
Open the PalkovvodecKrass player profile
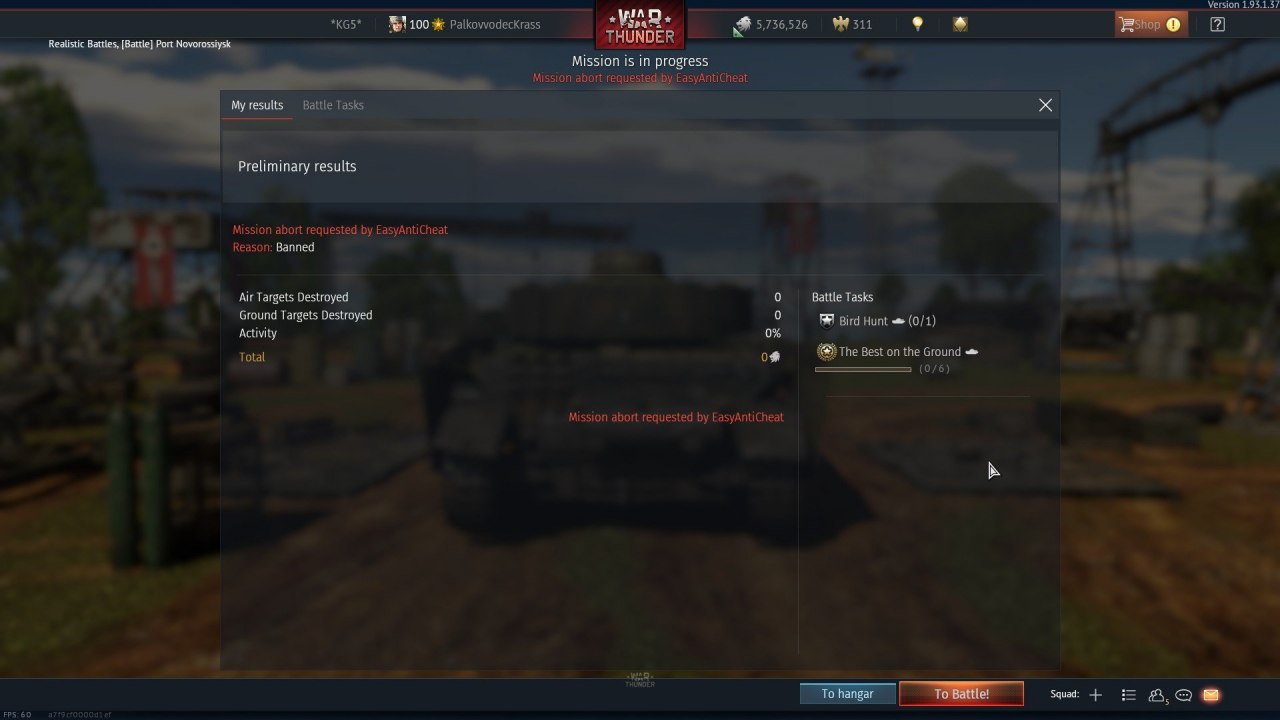point(494,25)
